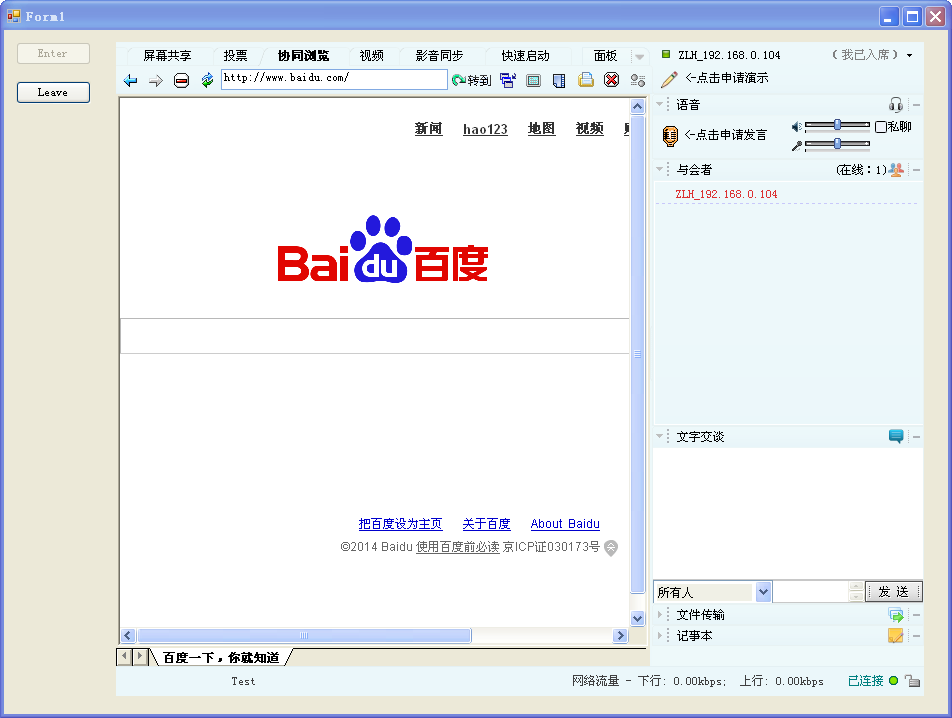Expand the 文件传输 panel section
The image size is (952, 718).
(x=660, y=615)
